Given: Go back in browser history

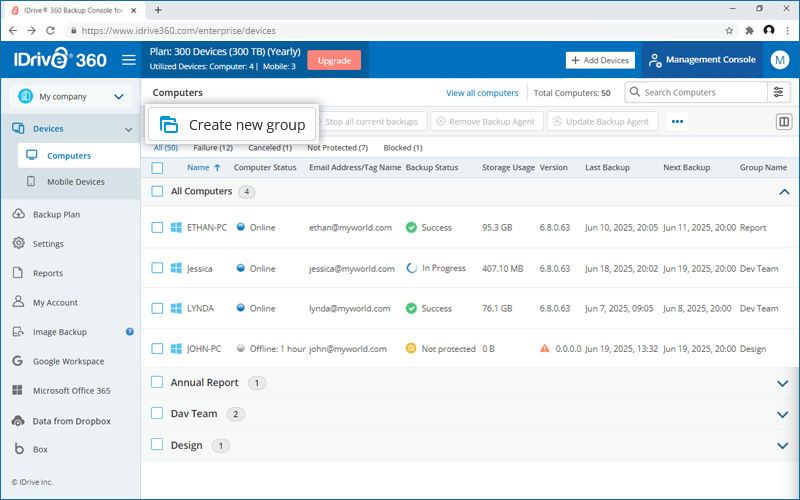Looking at the screenshot, I should point(13,31).
